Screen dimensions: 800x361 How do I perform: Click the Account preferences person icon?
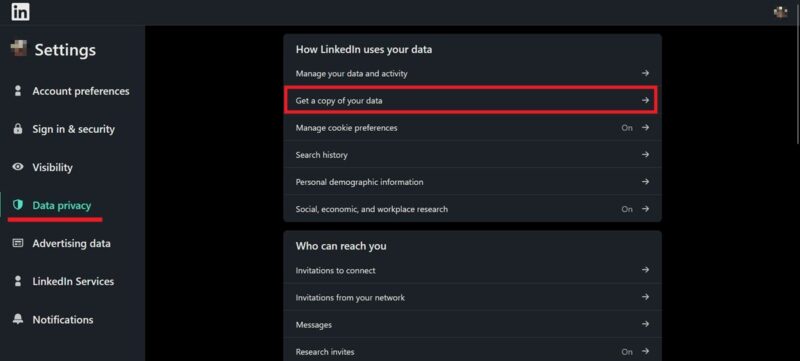click(x=18, y=91)
